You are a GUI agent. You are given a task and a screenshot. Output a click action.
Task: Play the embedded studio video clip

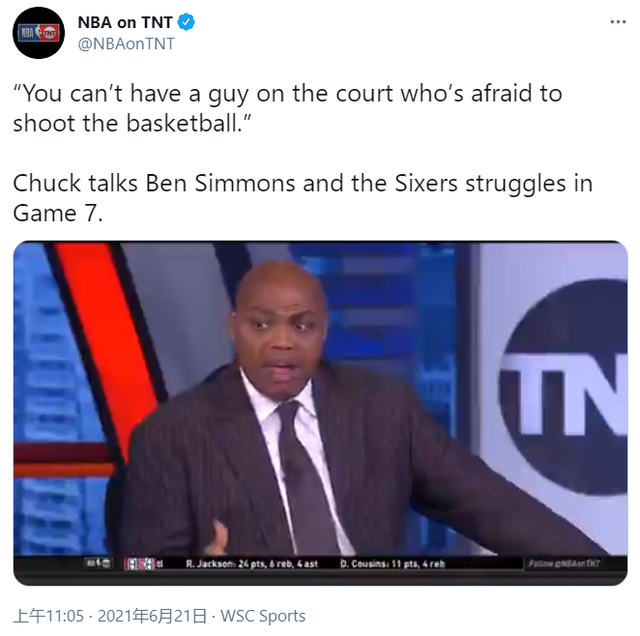[x=320, y=413]
